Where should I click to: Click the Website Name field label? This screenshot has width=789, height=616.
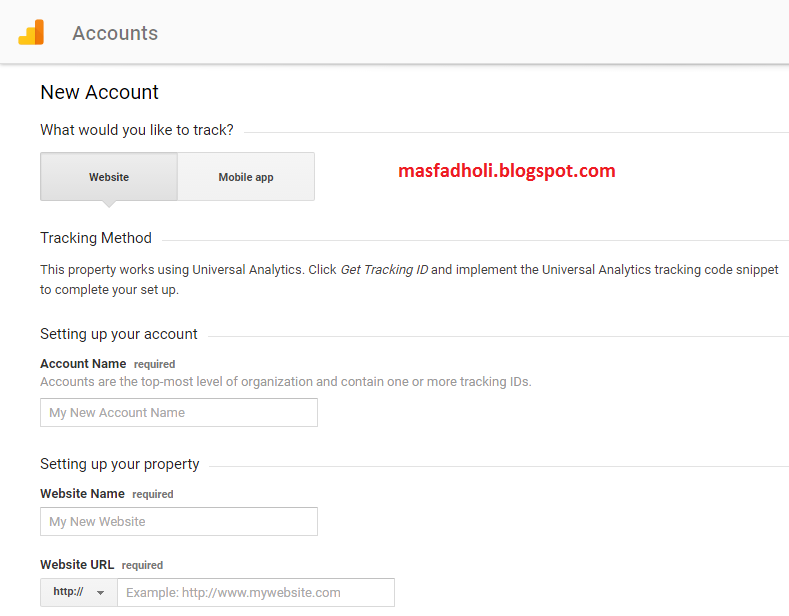pyautogui.click(x=82, y=494)
